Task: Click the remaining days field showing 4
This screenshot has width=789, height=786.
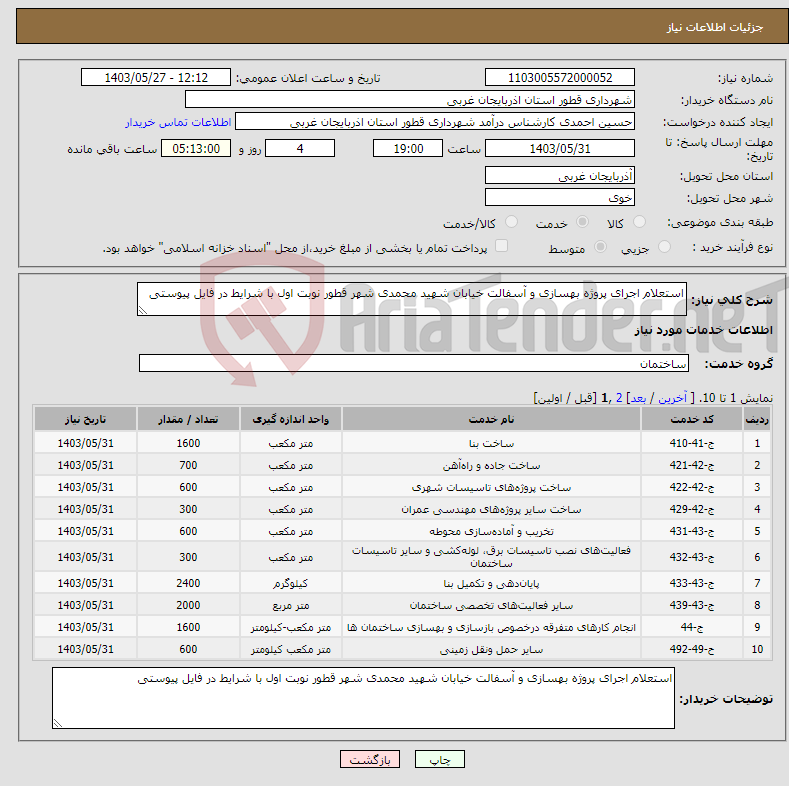Action: 300,148
